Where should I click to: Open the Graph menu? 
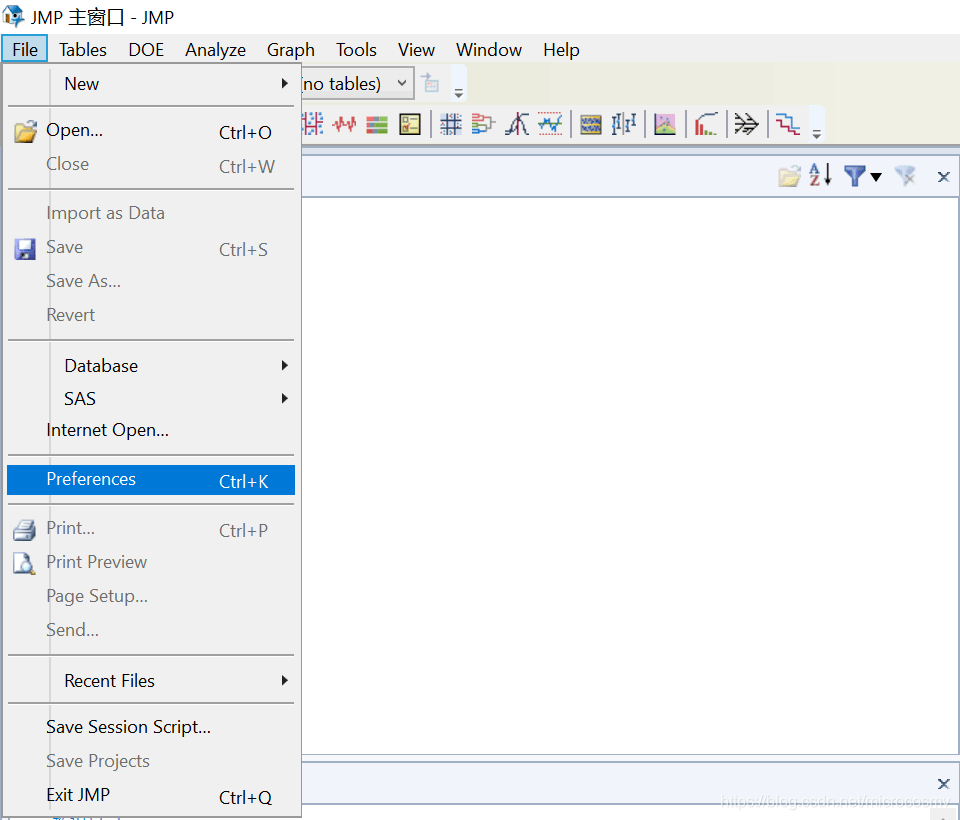[x=291, y=50]
